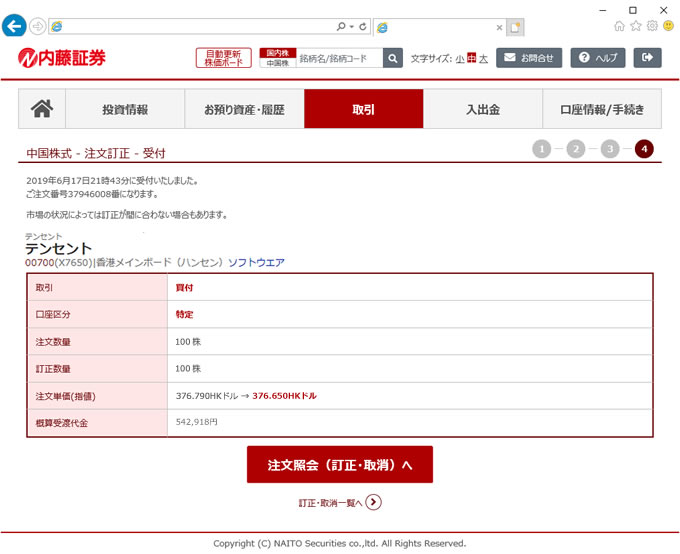Click the テンセント stock name heading
680x554 pixels.
click(58, 249)
